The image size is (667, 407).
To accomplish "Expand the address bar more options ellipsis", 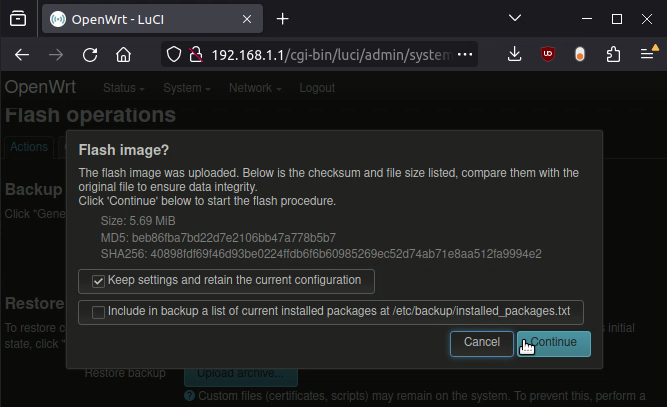I will point(465,54).
